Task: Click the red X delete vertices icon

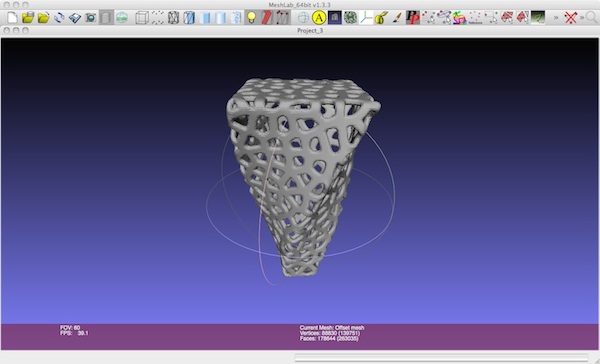Action: [x=571, y=17]
